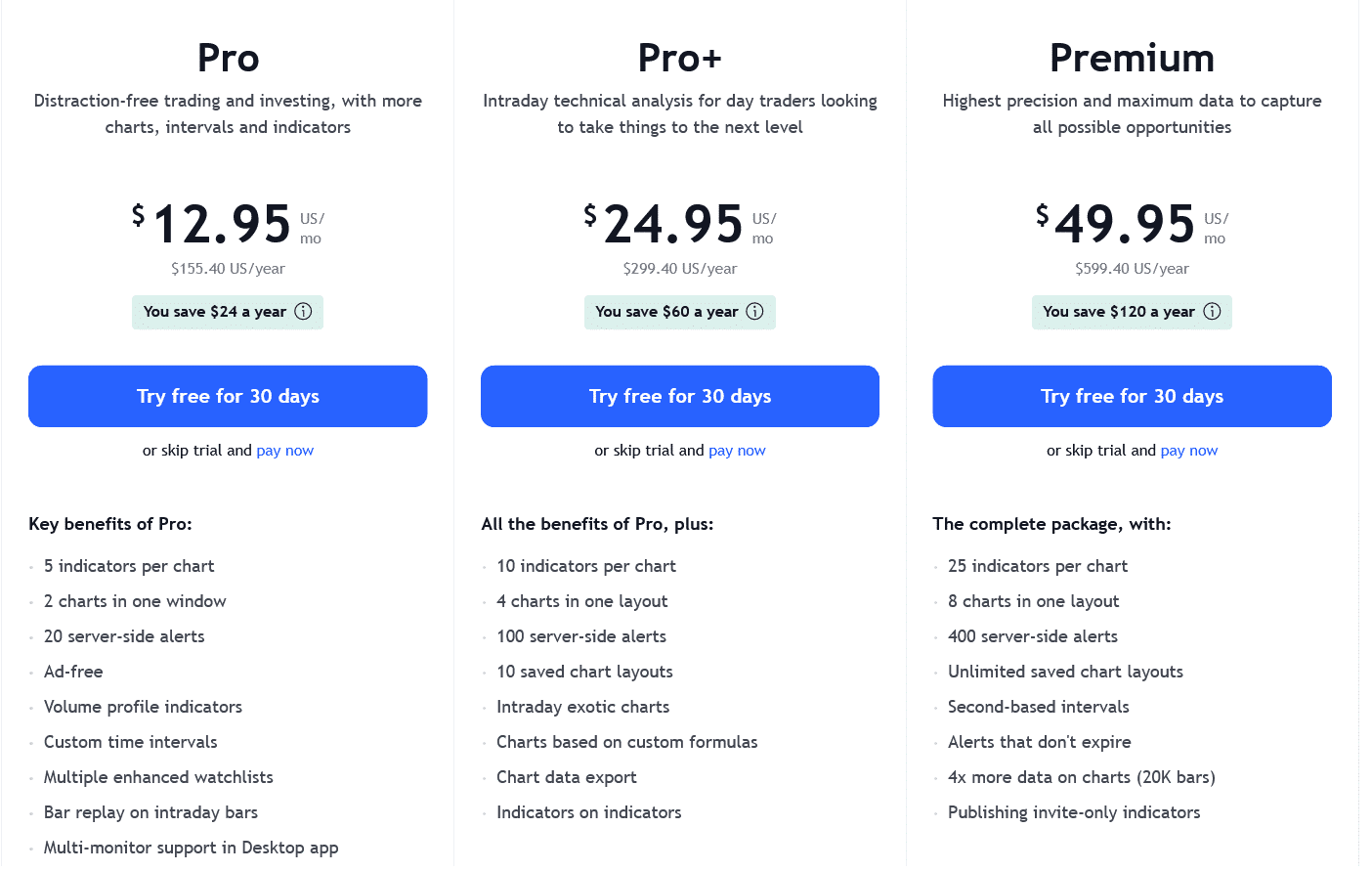Click the Pro plan heading
Screen dimensions: 1372x871
(x=228, y=59)
